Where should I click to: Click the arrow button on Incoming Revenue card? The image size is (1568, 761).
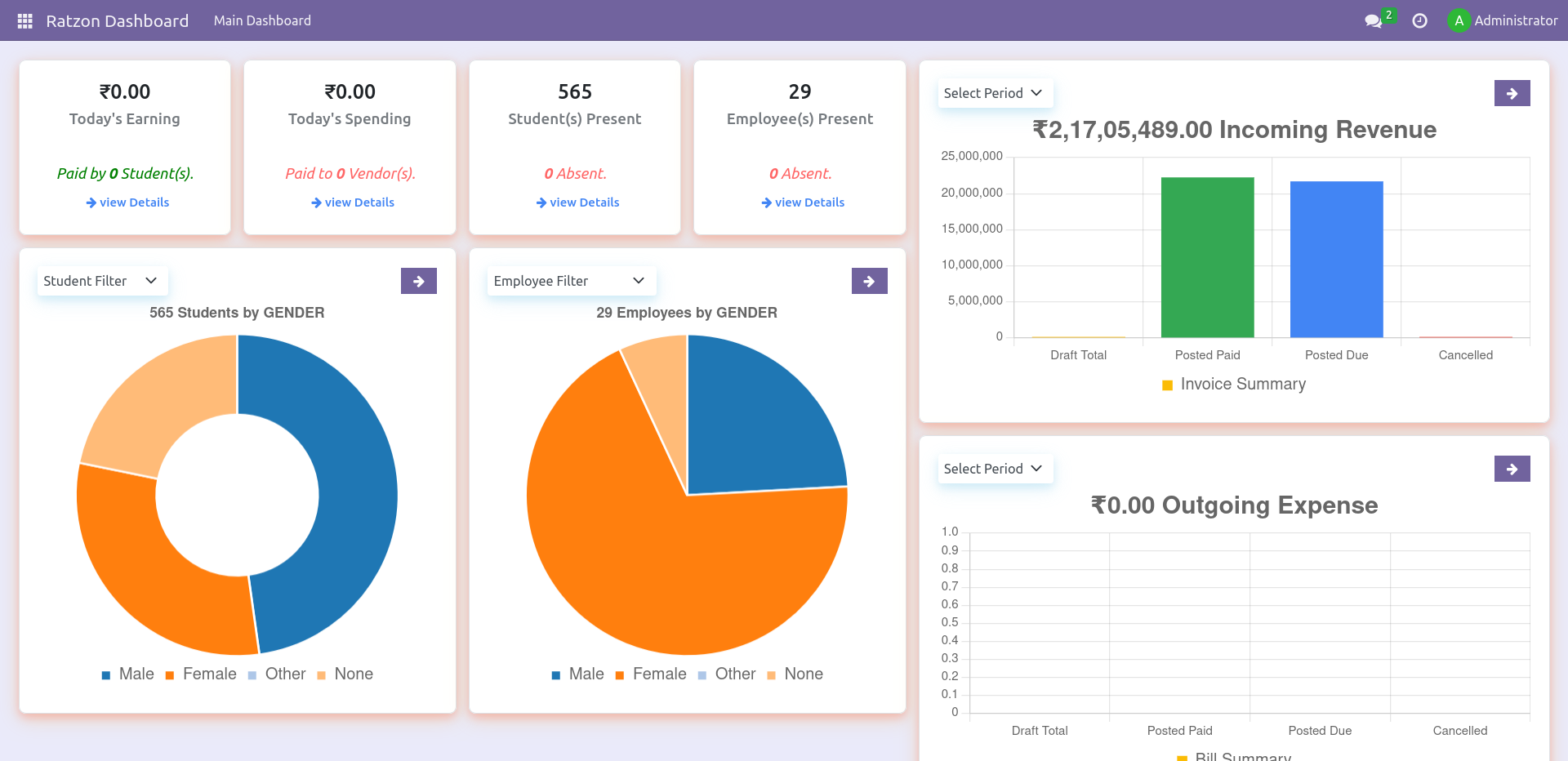pyautogui.click(x=1512, y=93)
